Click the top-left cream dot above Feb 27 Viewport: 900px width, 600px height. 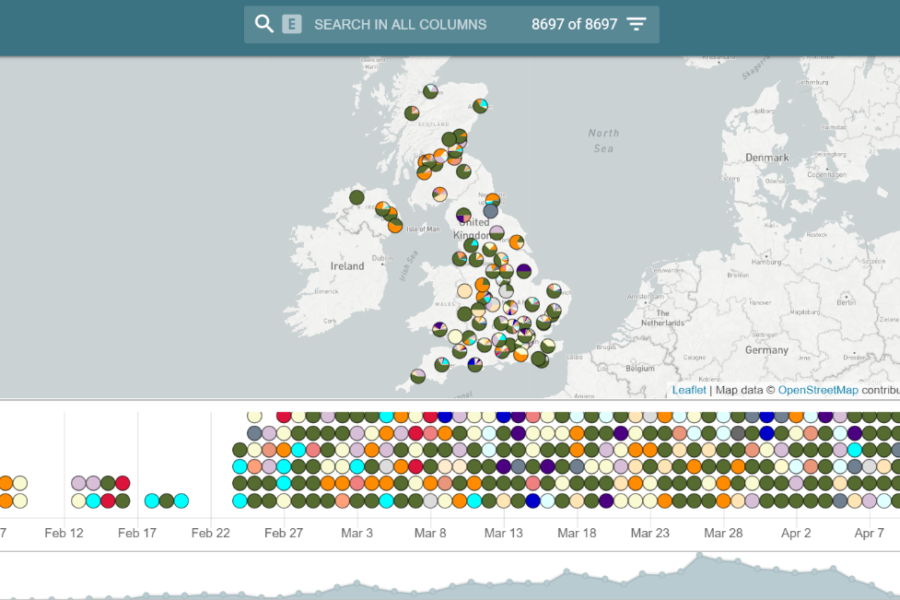[254, 416]
